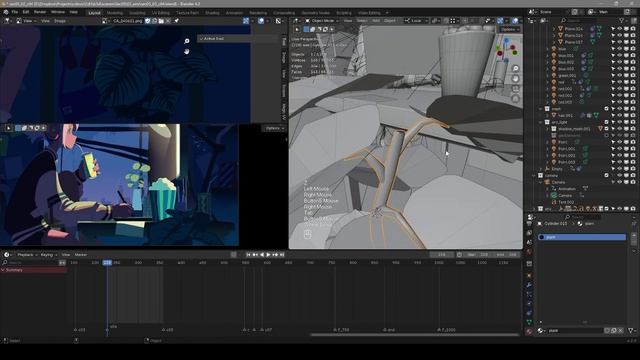Open the Local transform orientation dropdown
640x360 pixels.
pos(416,20)
